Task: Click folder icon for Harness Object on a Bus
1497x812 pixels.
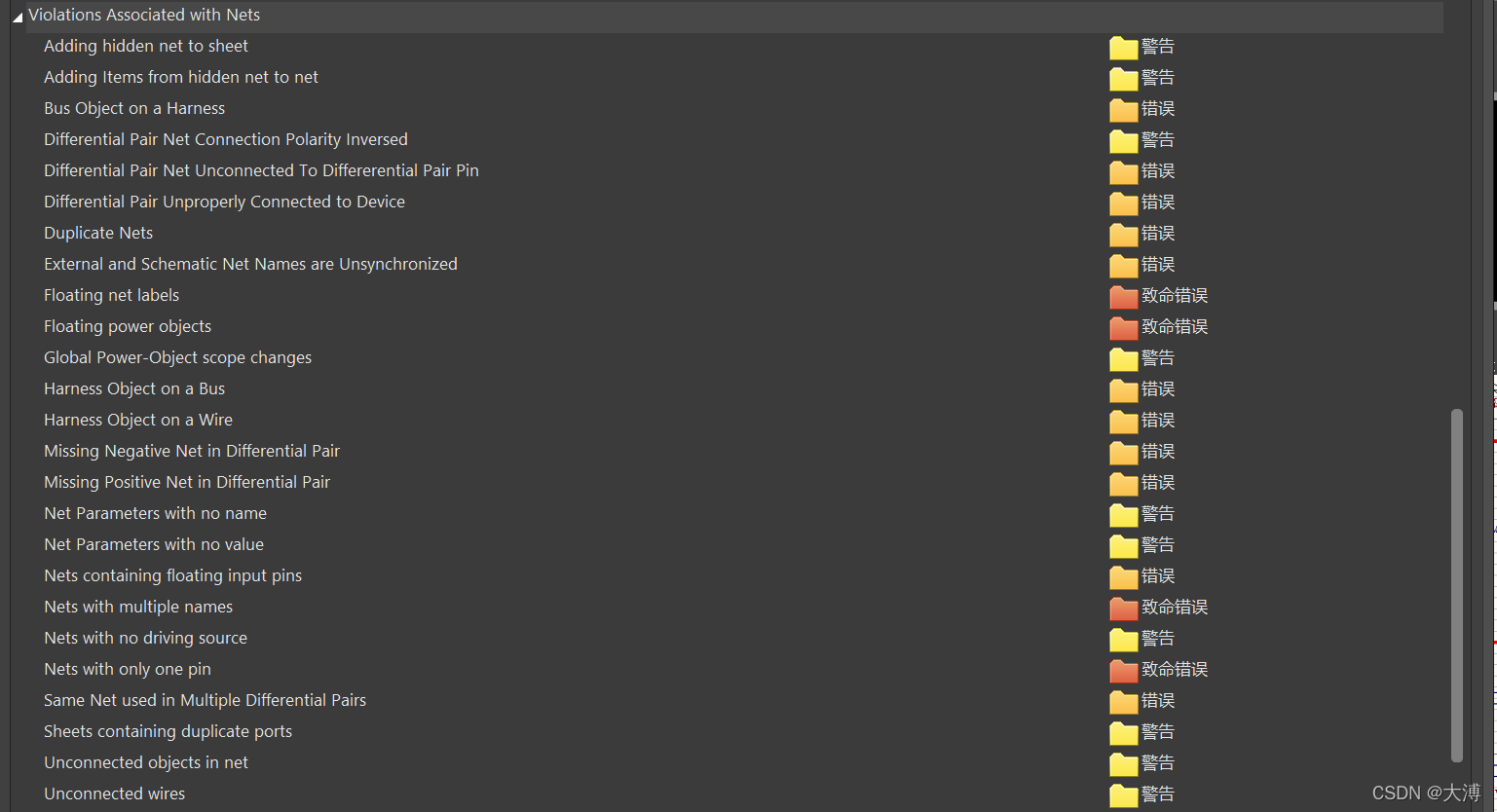Action: pyautogui.click(x=1123, y=389)
